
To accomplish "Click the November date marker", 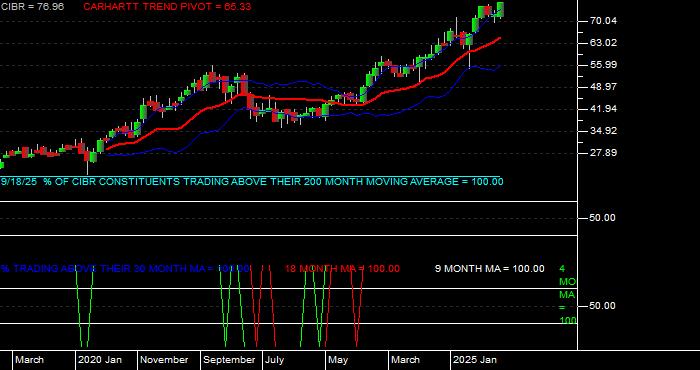I will (165, 360).
